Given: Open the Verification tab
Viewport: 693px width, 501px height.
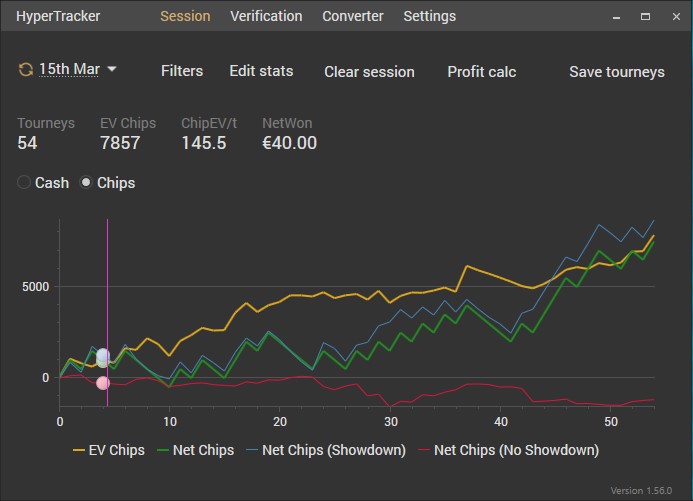Looking at the screenshot, I should coord(266,16).
